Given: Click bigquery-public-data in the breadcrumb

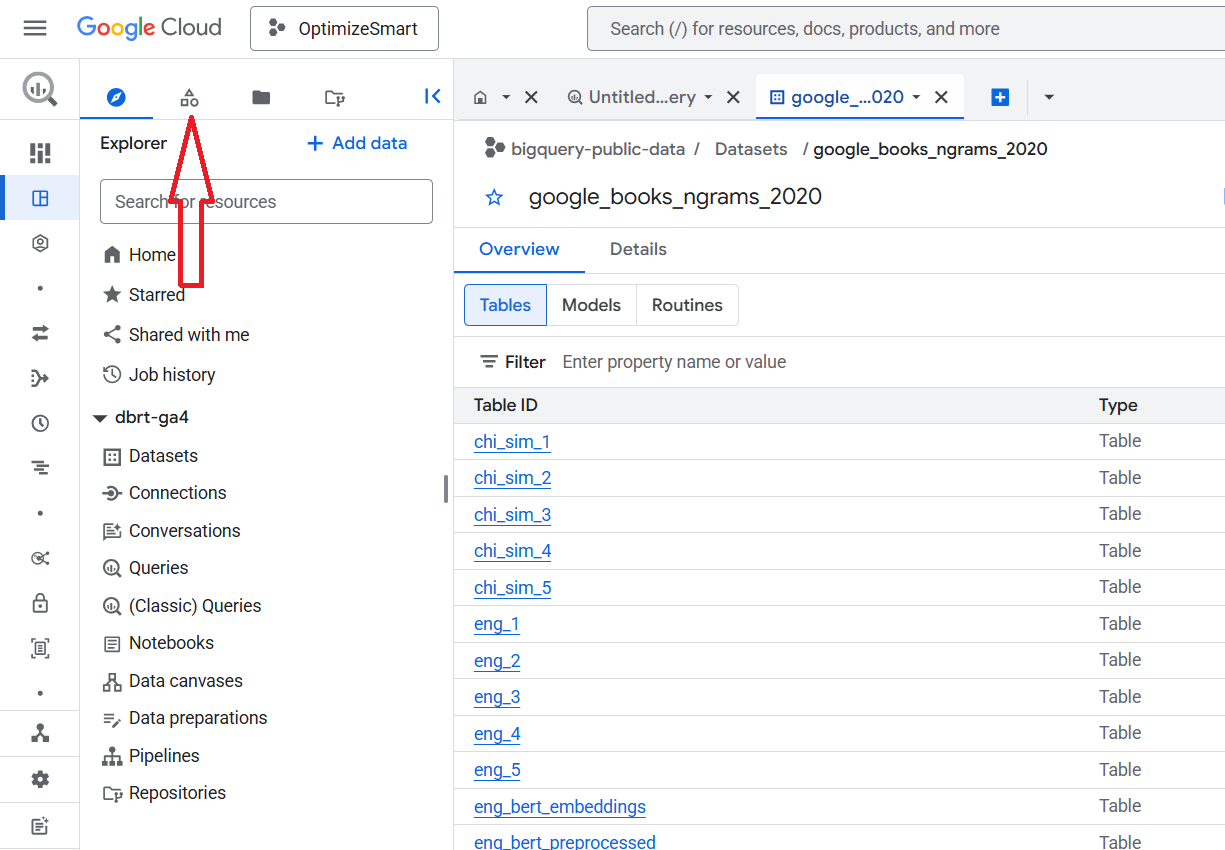Looking at the screenshot, I should (x=598, y=149).
